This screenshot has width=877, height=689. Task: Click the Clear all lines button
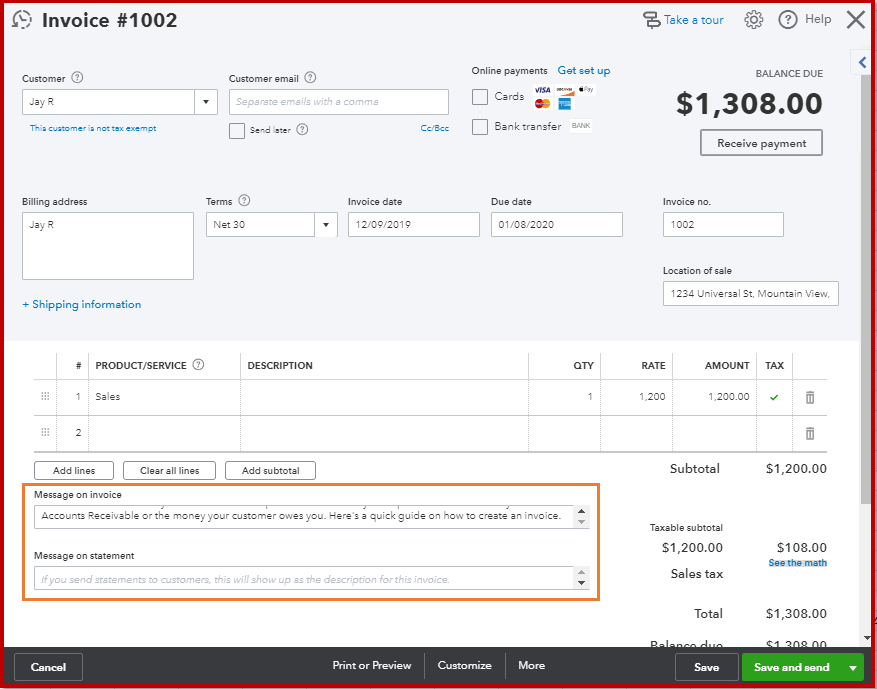coord(169,470)
